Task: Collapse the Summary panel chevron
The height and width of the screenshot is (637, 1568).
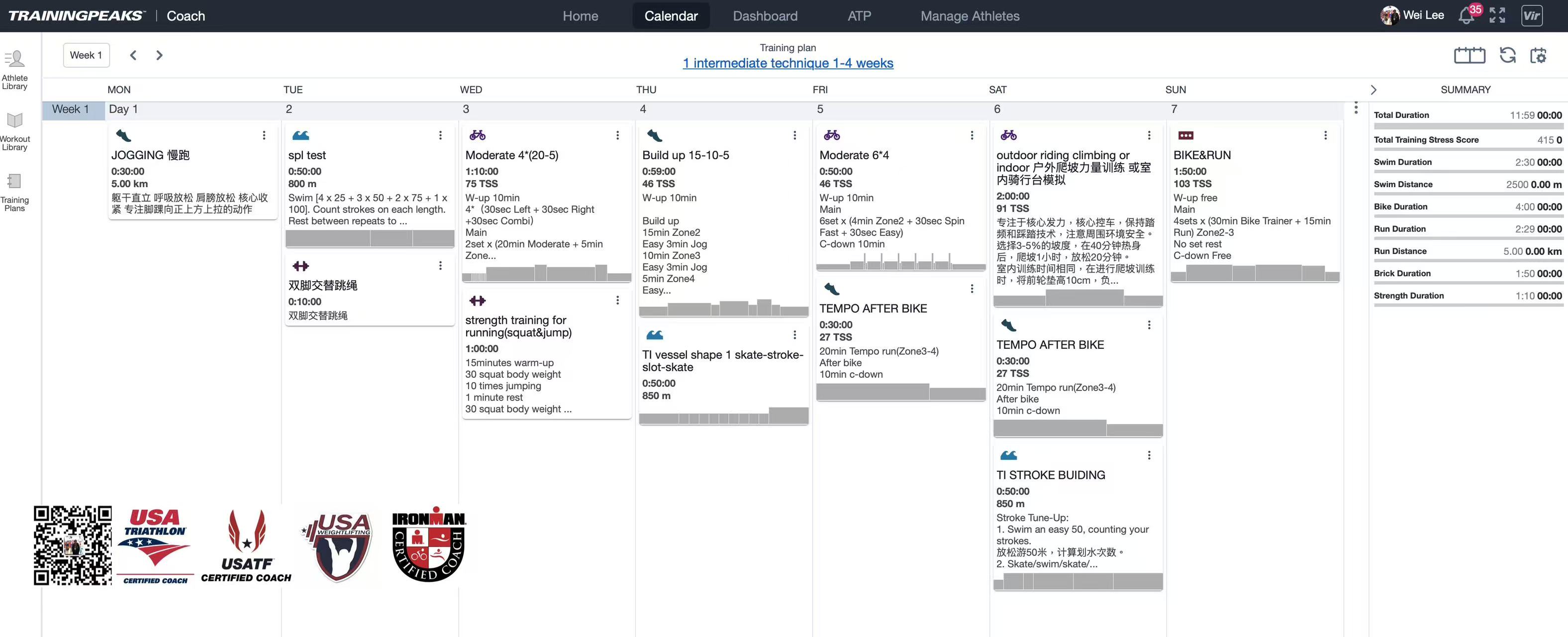Action: tap(1373, 90)
